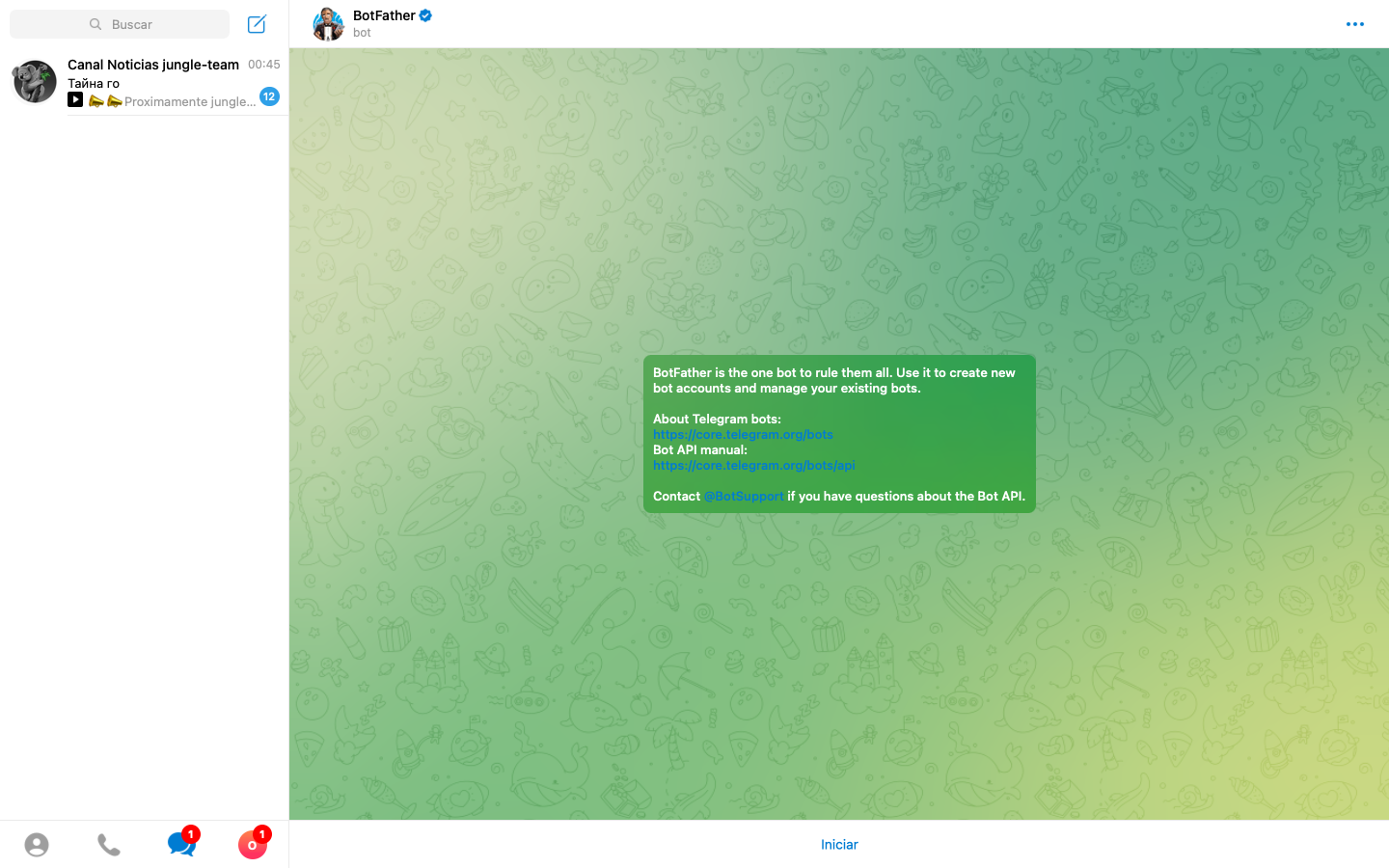Screen dimensions: 1389x868
Task: Click the play icon in chat preview
Action: (75, 99)
